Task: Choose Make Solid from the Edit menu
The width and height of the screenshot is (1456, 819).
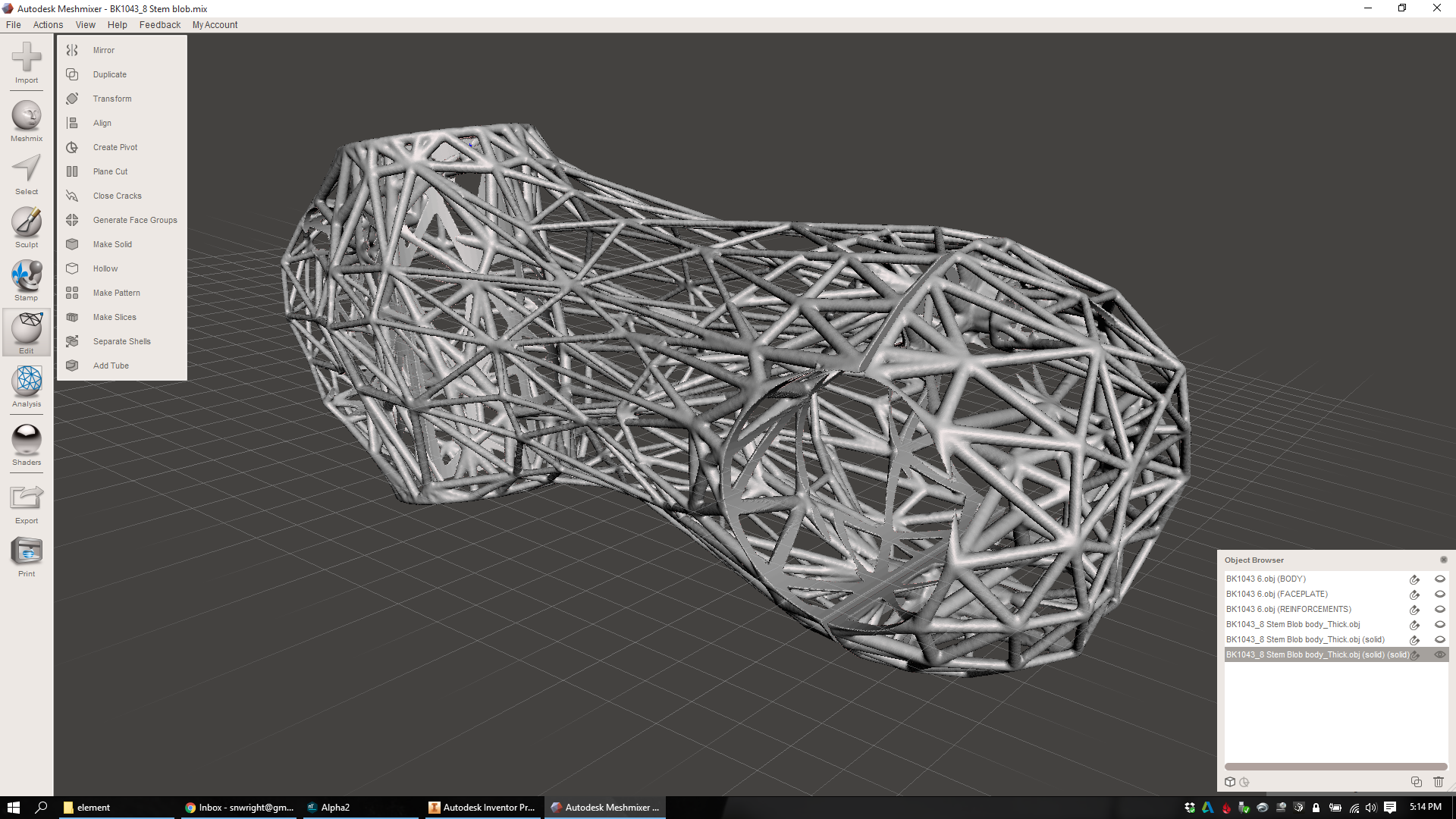Action: 112,244
